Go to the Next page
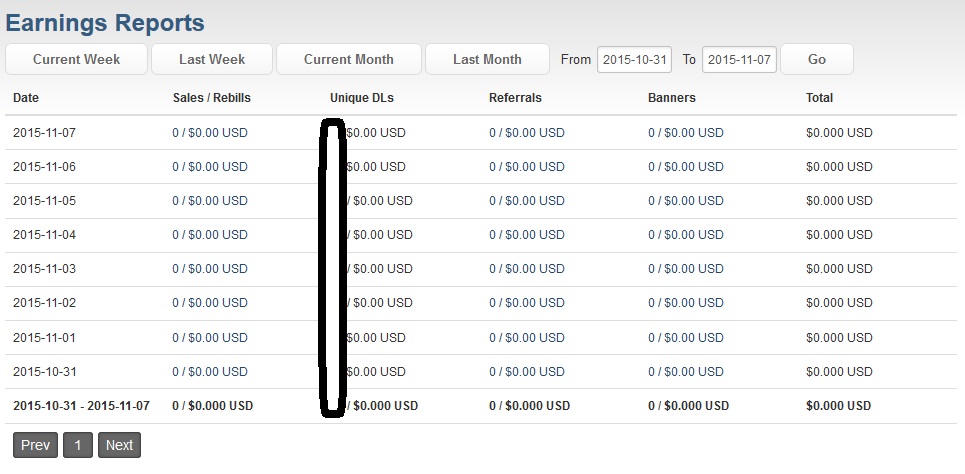The width and height of the screenshot is (965, 474). tap(119, 445)
